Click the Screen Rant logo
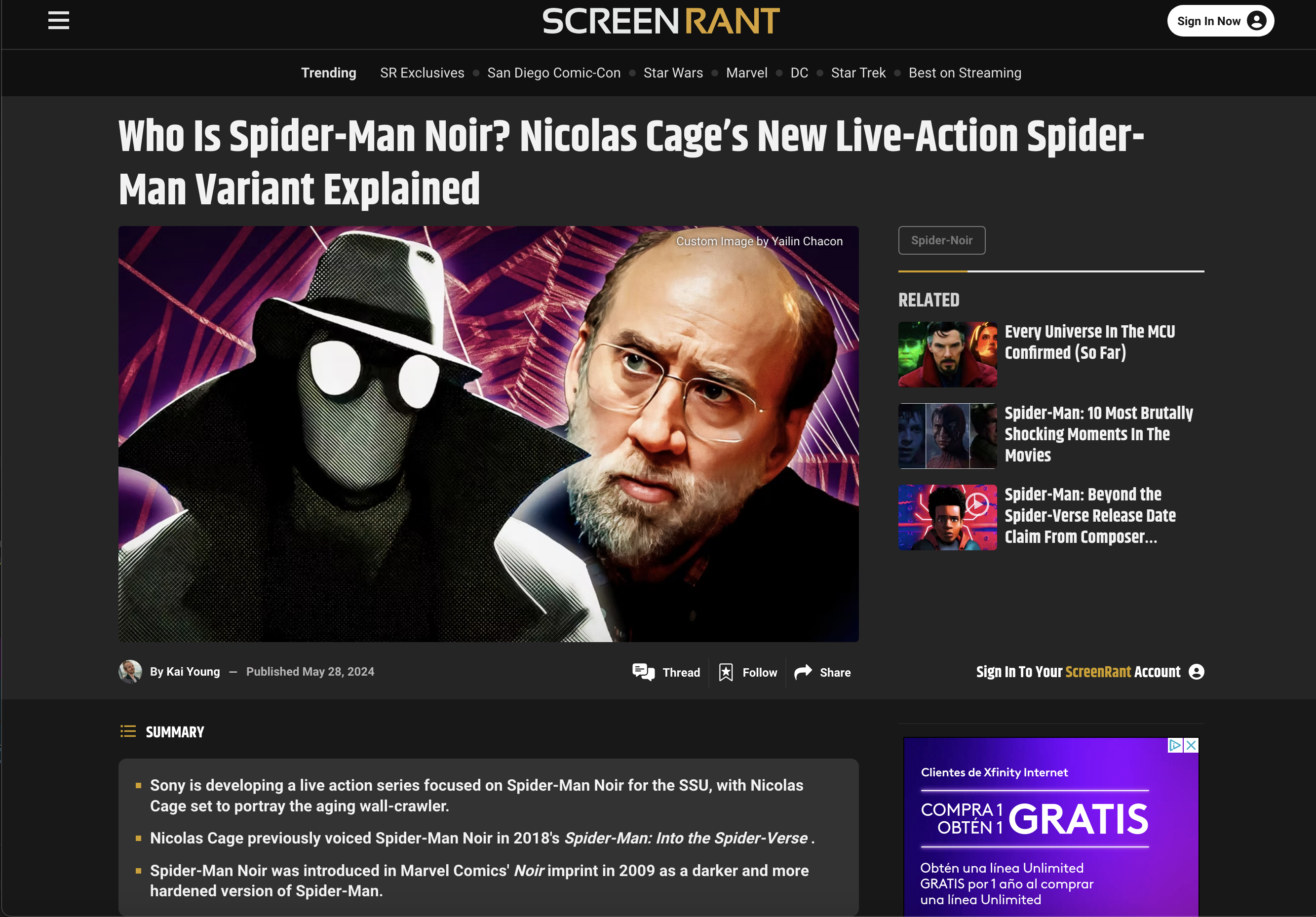The image size is (1316, 917). 660,21
